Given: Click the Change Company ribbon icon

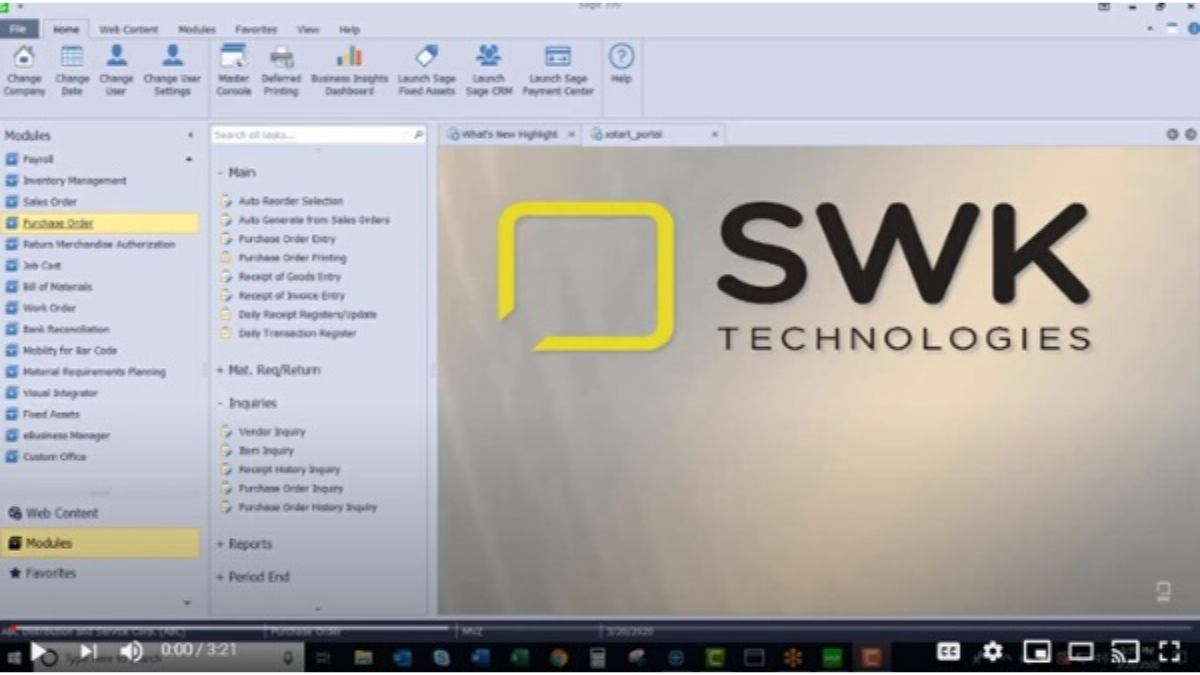Looking at the screenshot, I should pos(24,70).
